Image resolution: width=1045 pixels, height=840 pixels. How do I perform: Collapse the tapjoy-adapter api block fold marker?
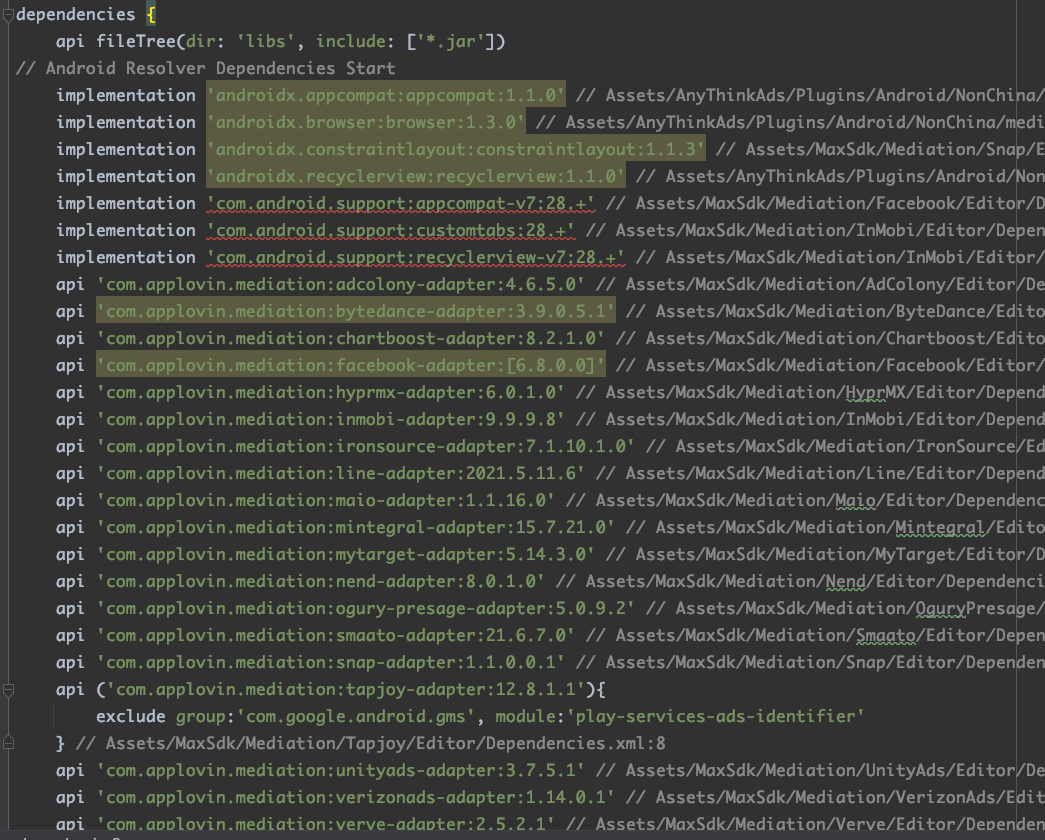(8, 690)
